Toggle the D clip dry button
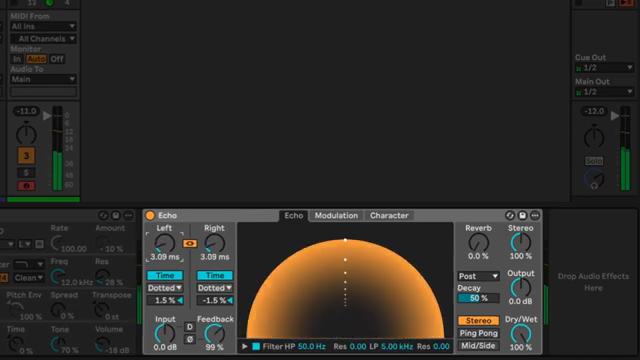The height and width of the screenshot is (360, 640). click(x=190, y=327)
